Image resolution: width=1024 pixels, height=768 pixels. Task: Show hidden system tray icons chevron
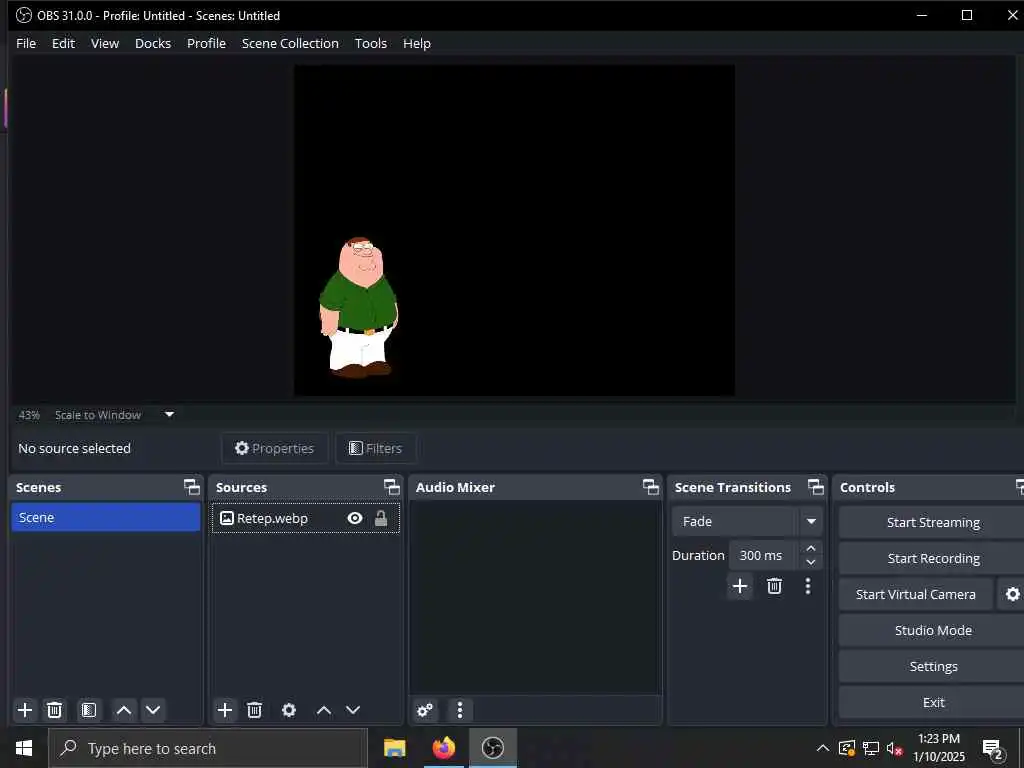[823, 748]
